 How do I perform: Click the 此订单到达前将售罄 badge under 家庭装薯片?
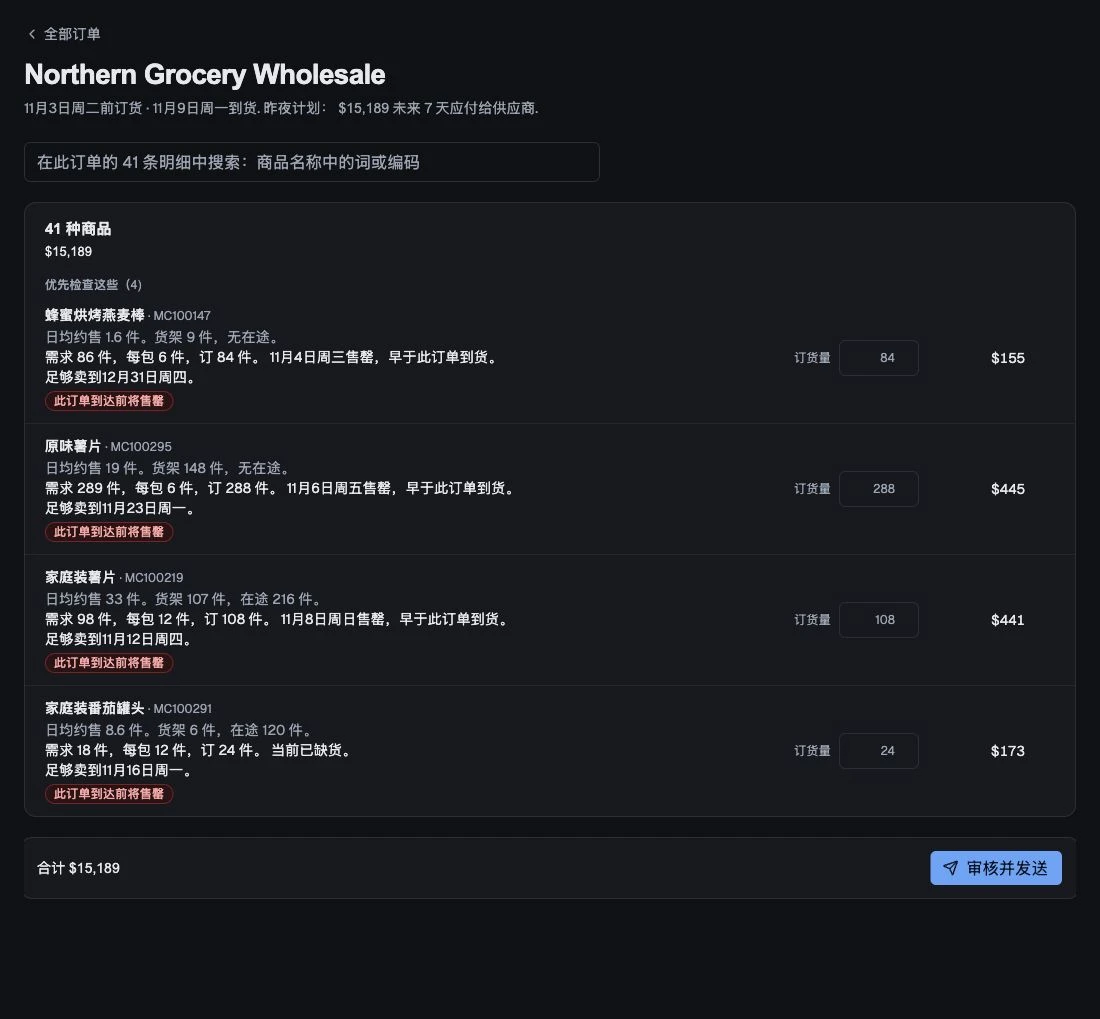[x=109, y=663]
